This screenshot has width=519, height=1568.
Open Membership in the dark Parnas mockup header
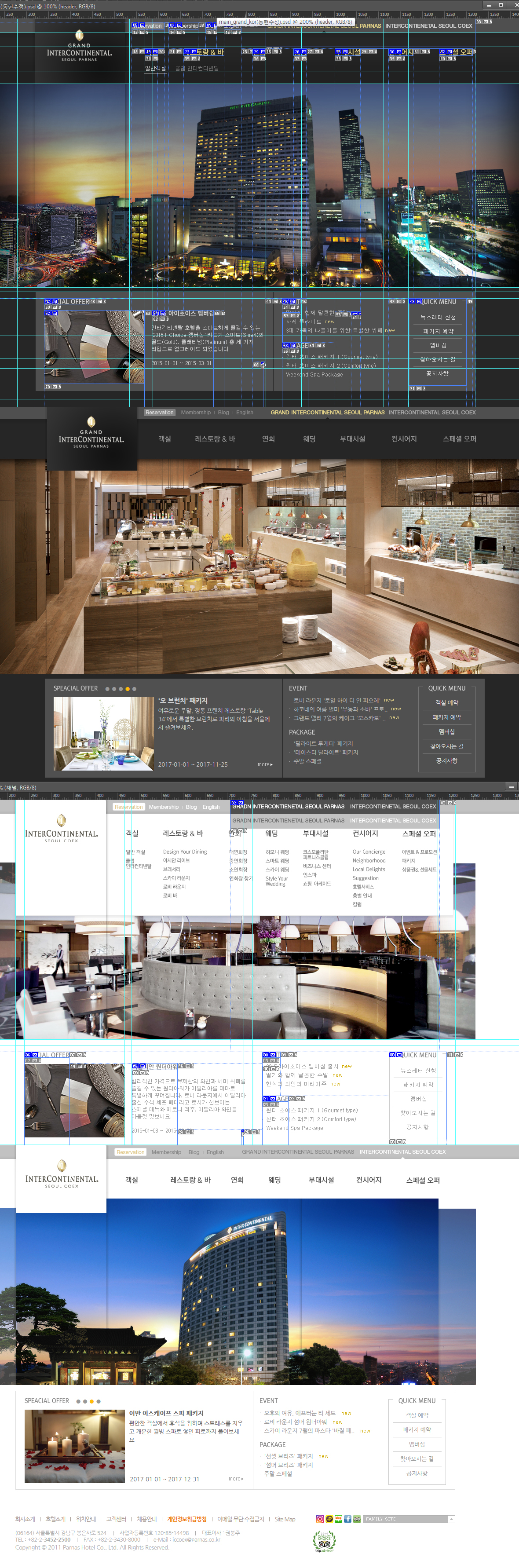(x=195, y=413)
